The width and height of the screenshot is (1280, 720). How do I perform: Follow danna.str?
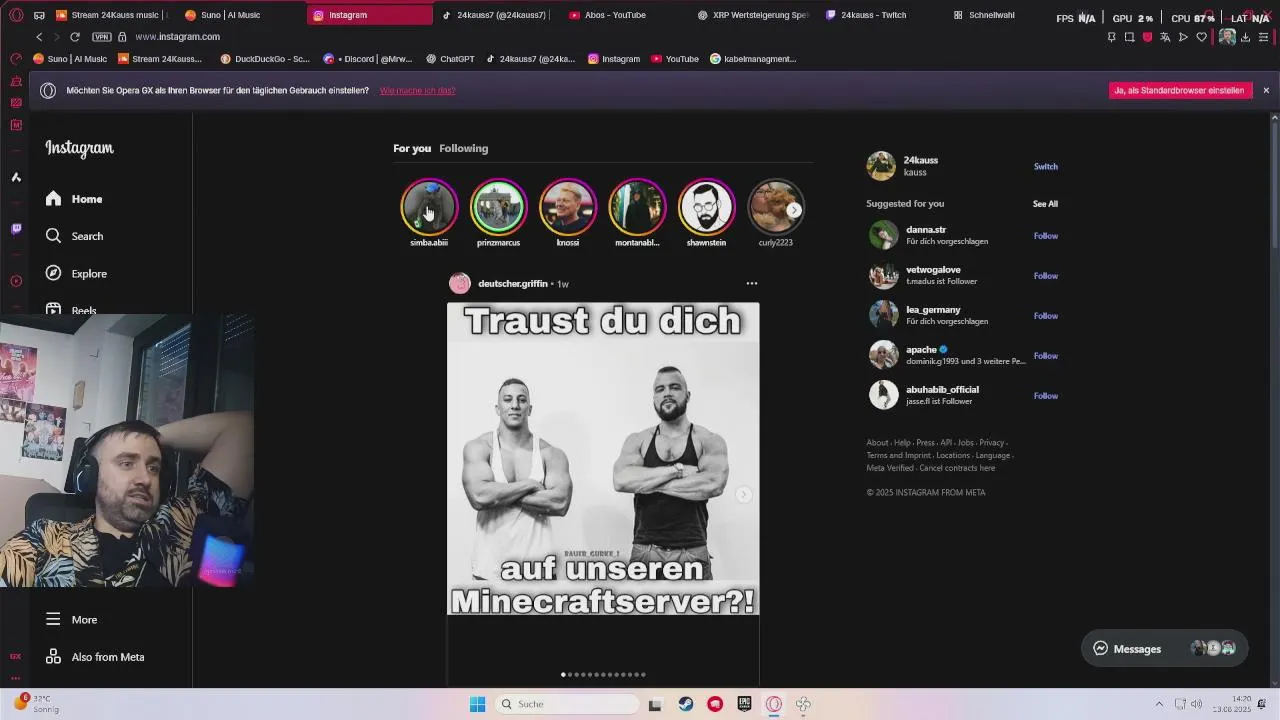click(x=1045, y=236)
